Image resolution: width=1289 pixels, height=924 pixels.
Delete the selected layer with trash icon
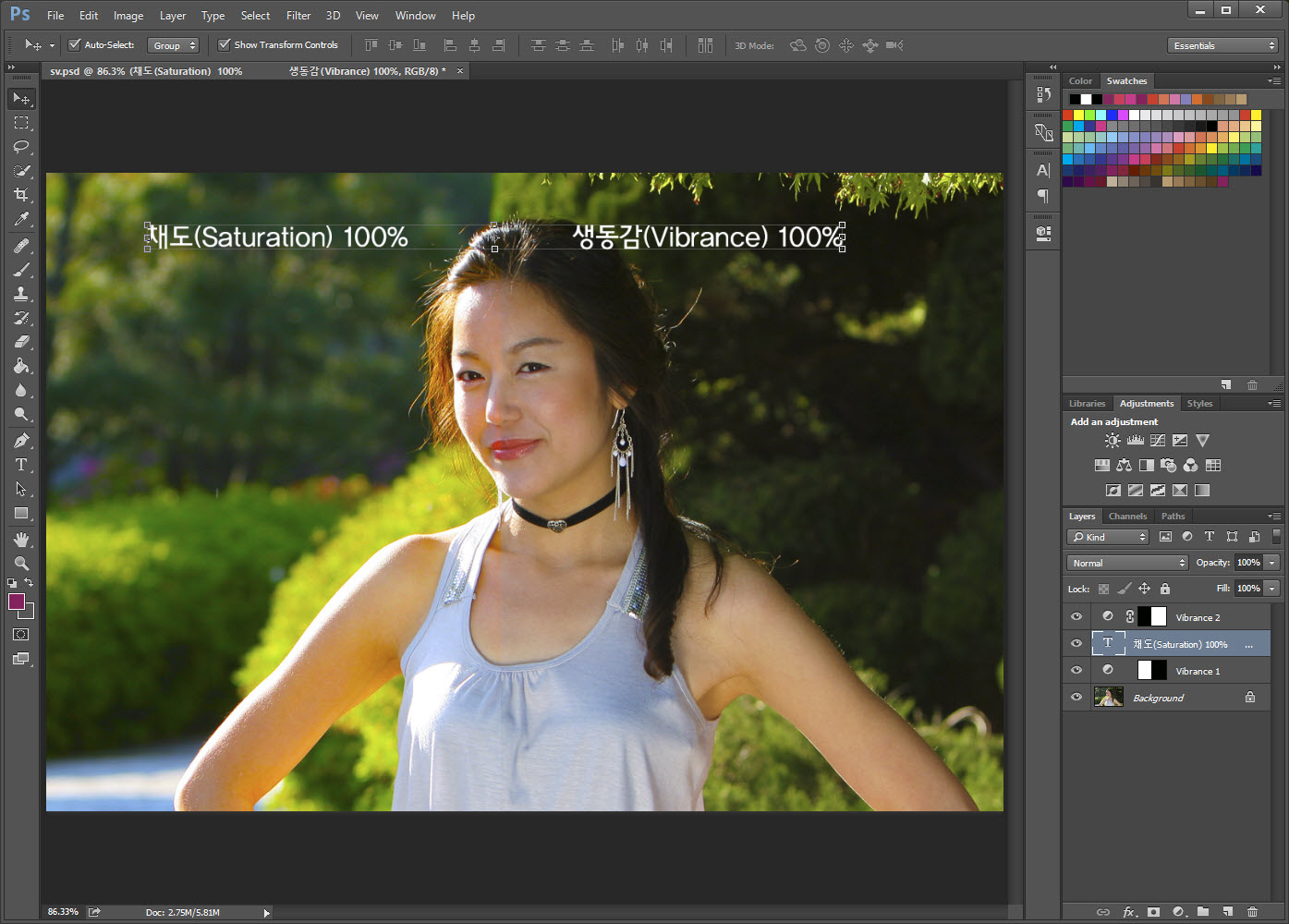tap(1252, 912)
